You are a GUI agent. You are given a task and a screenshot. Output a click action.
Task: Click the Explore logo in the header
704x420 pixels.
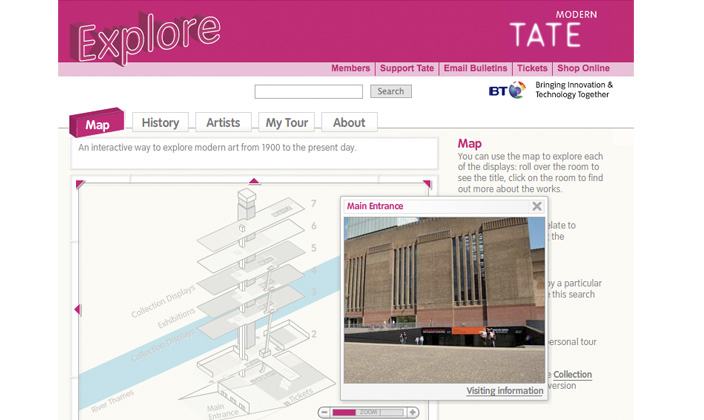(145, 39)
